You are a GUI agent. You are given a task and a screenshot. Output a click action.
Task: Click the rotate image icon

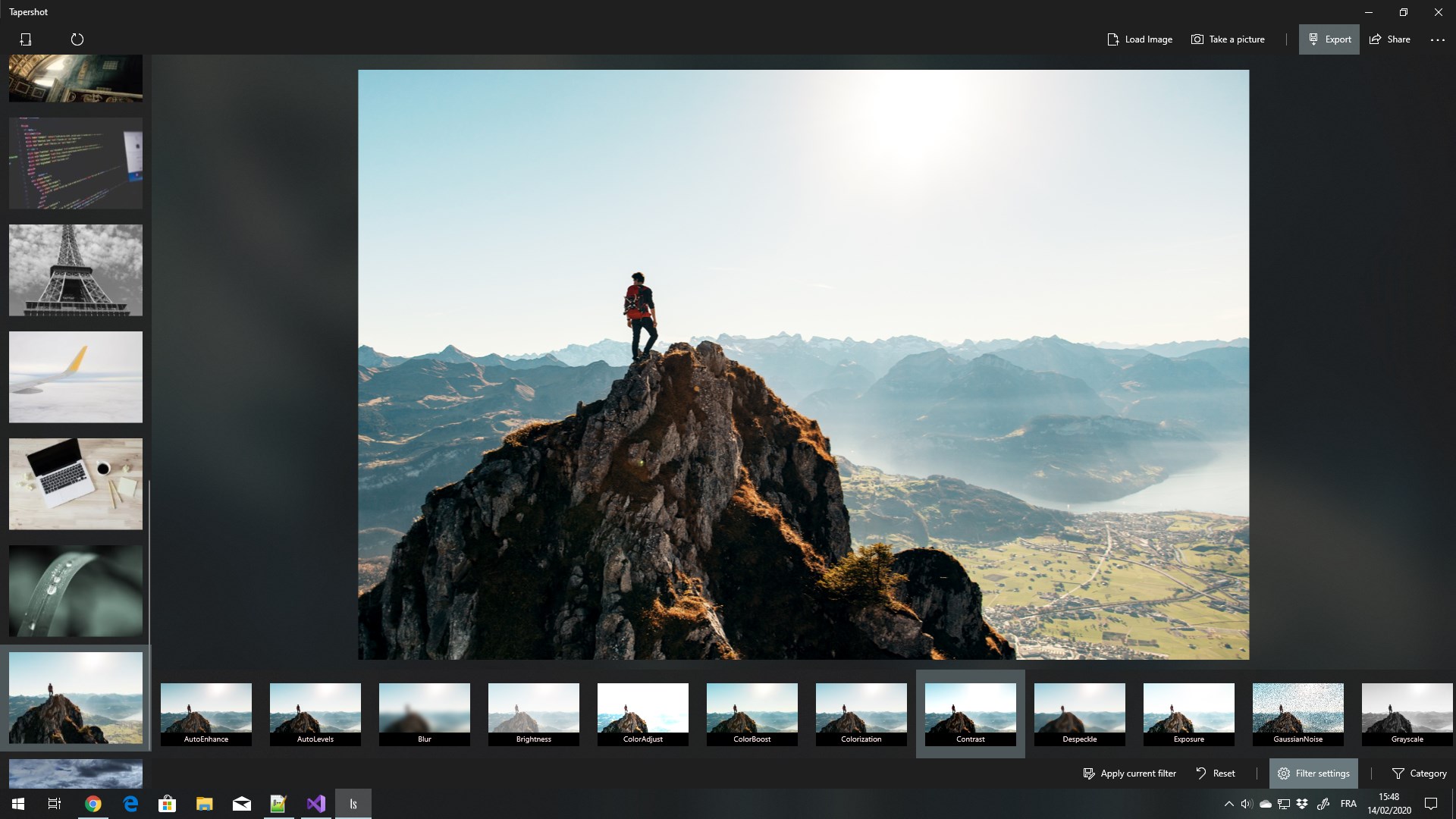coord(77,39)
